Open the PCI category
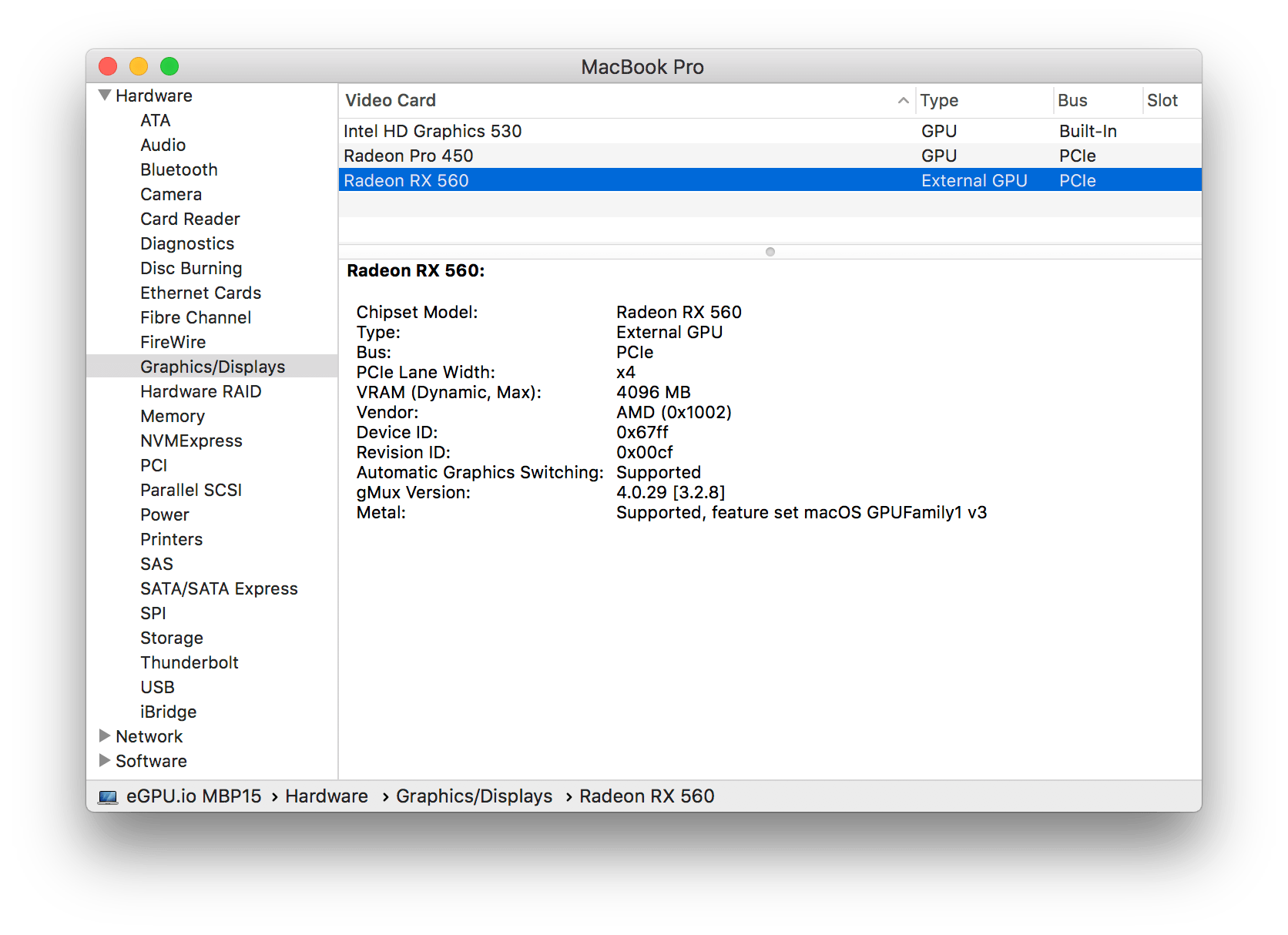1288x935 pixels. click(x=154, y=465)
